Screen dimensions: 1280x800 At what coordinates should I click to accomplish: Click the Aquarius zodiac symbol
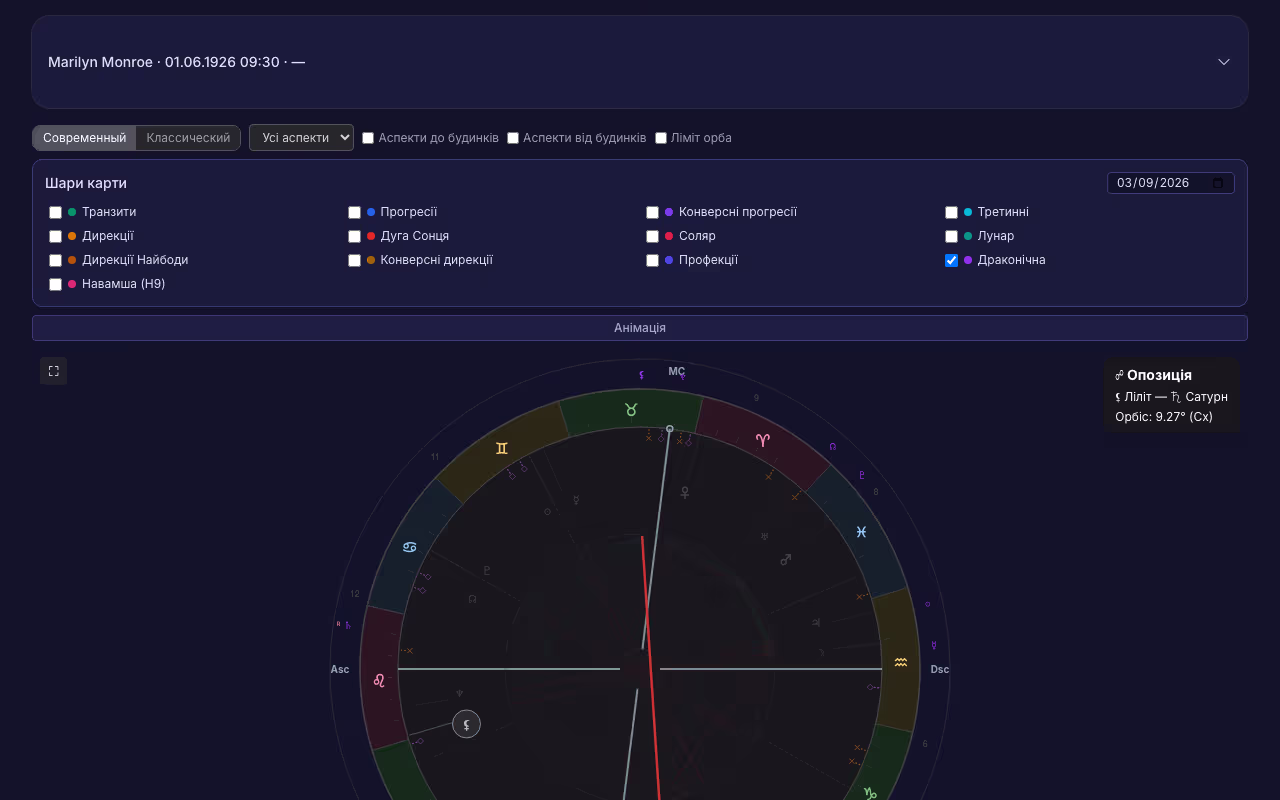tap(901, 662)
